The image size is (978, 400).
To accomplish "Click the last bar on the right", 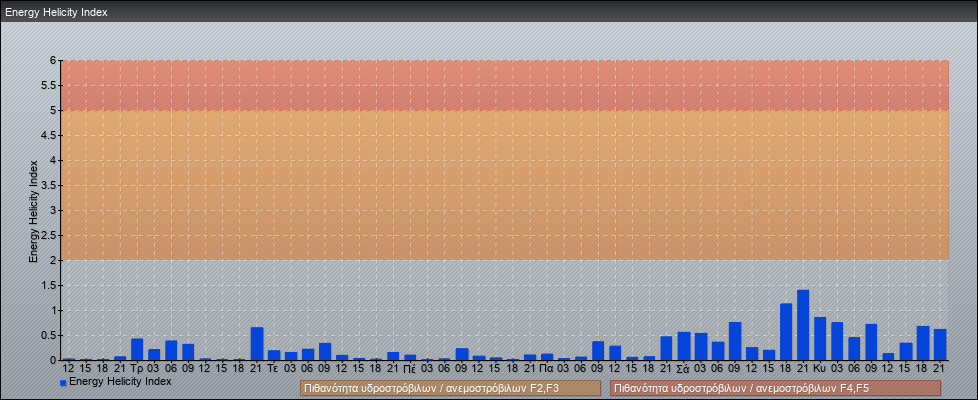I will 940,344.
